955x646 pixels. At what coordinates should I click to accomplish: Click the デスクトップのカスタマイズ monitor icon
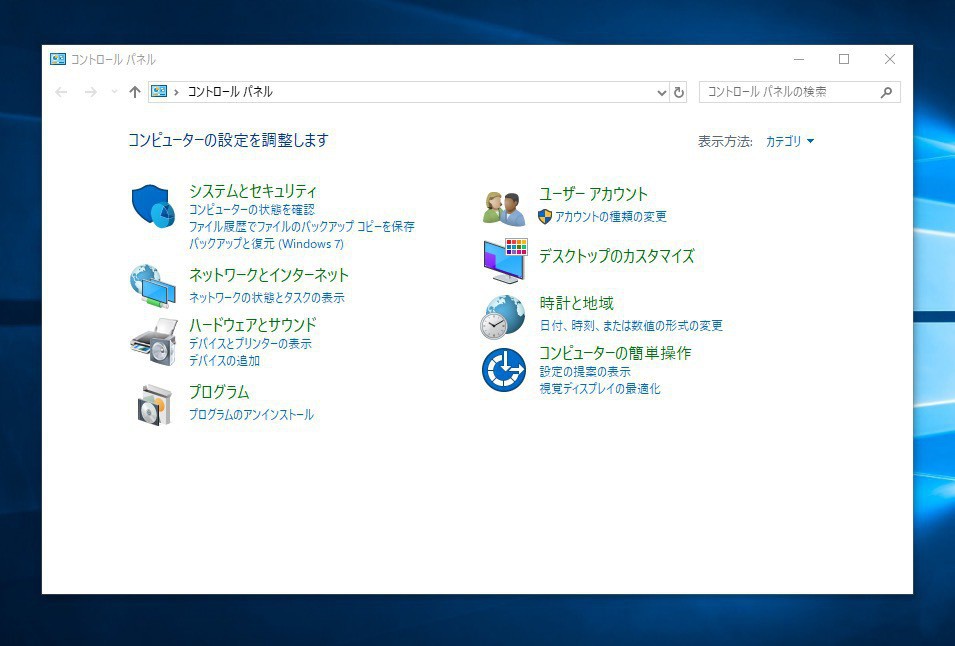503,260
